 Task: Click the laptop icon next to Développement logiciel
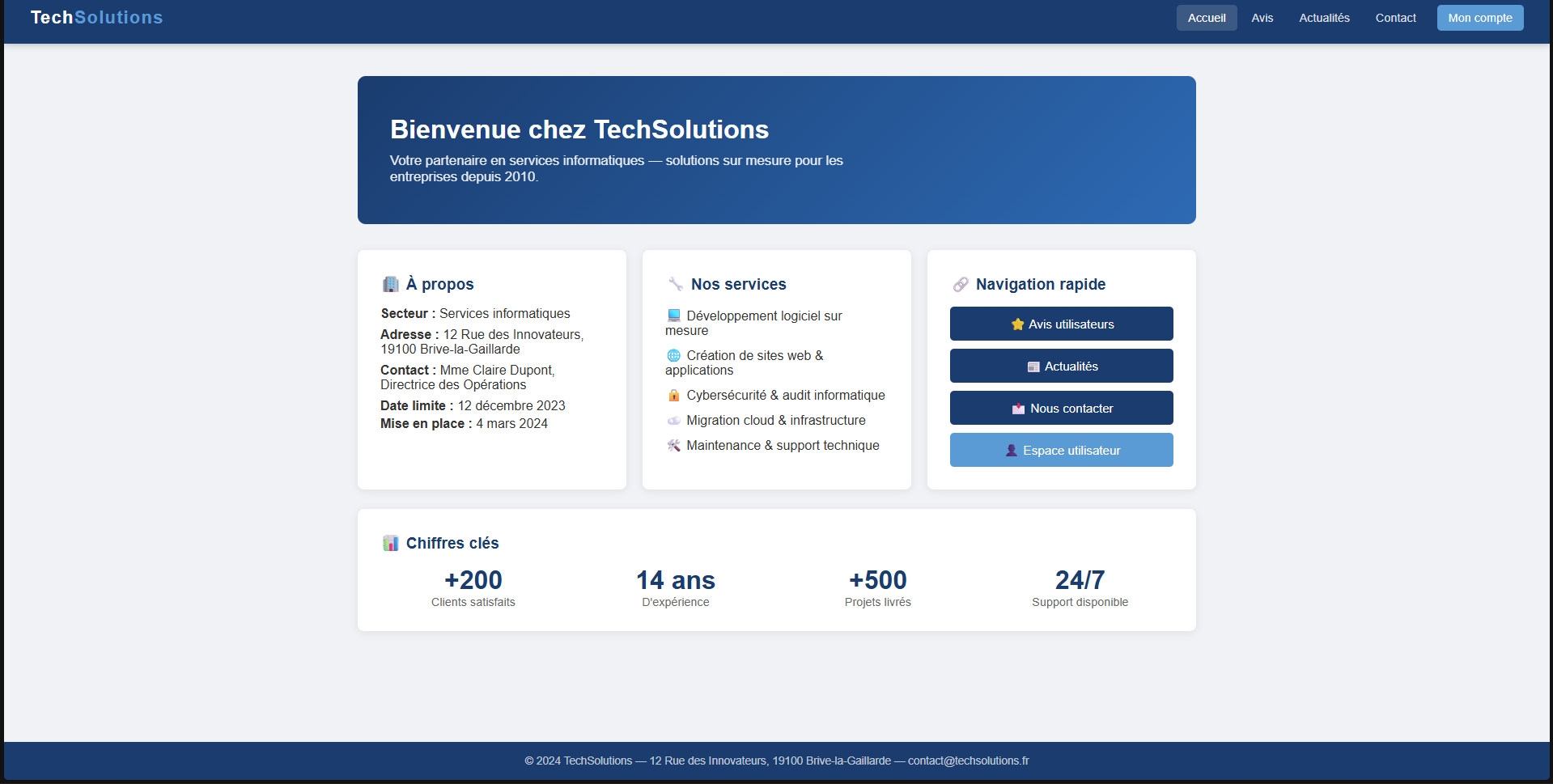click(x=673, y=316)
